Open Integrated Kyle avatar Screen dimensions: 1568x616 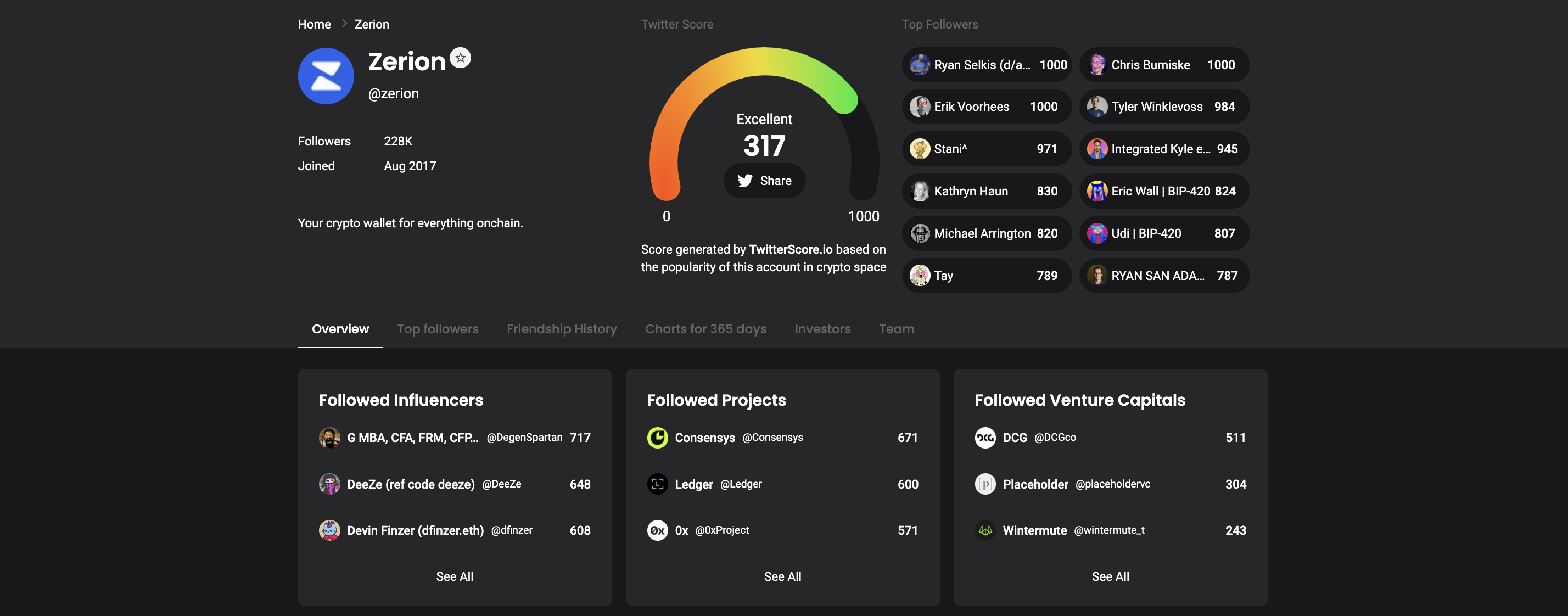1097,149
